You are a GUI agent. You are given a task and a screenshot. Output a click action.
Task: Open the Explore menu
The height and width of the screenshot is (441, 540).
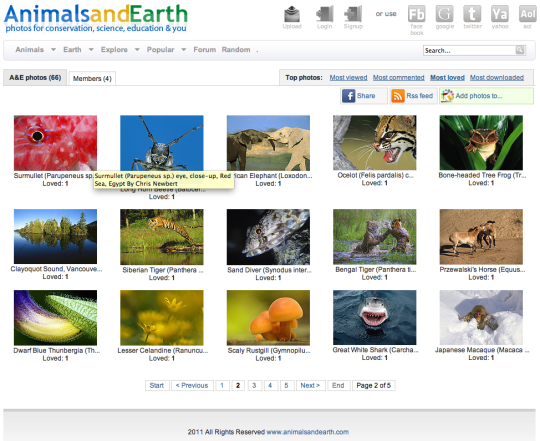coord(114,50)
